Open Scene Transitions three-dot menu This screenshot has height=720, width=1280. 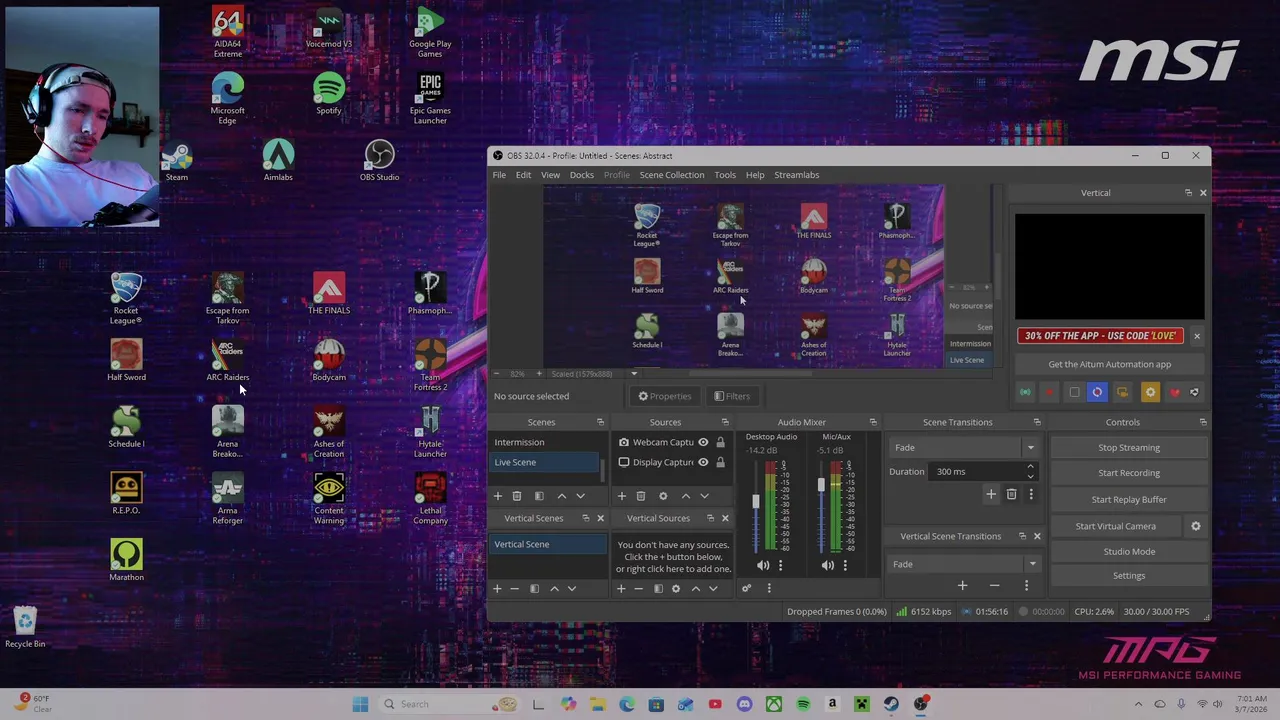(1031, 494)
